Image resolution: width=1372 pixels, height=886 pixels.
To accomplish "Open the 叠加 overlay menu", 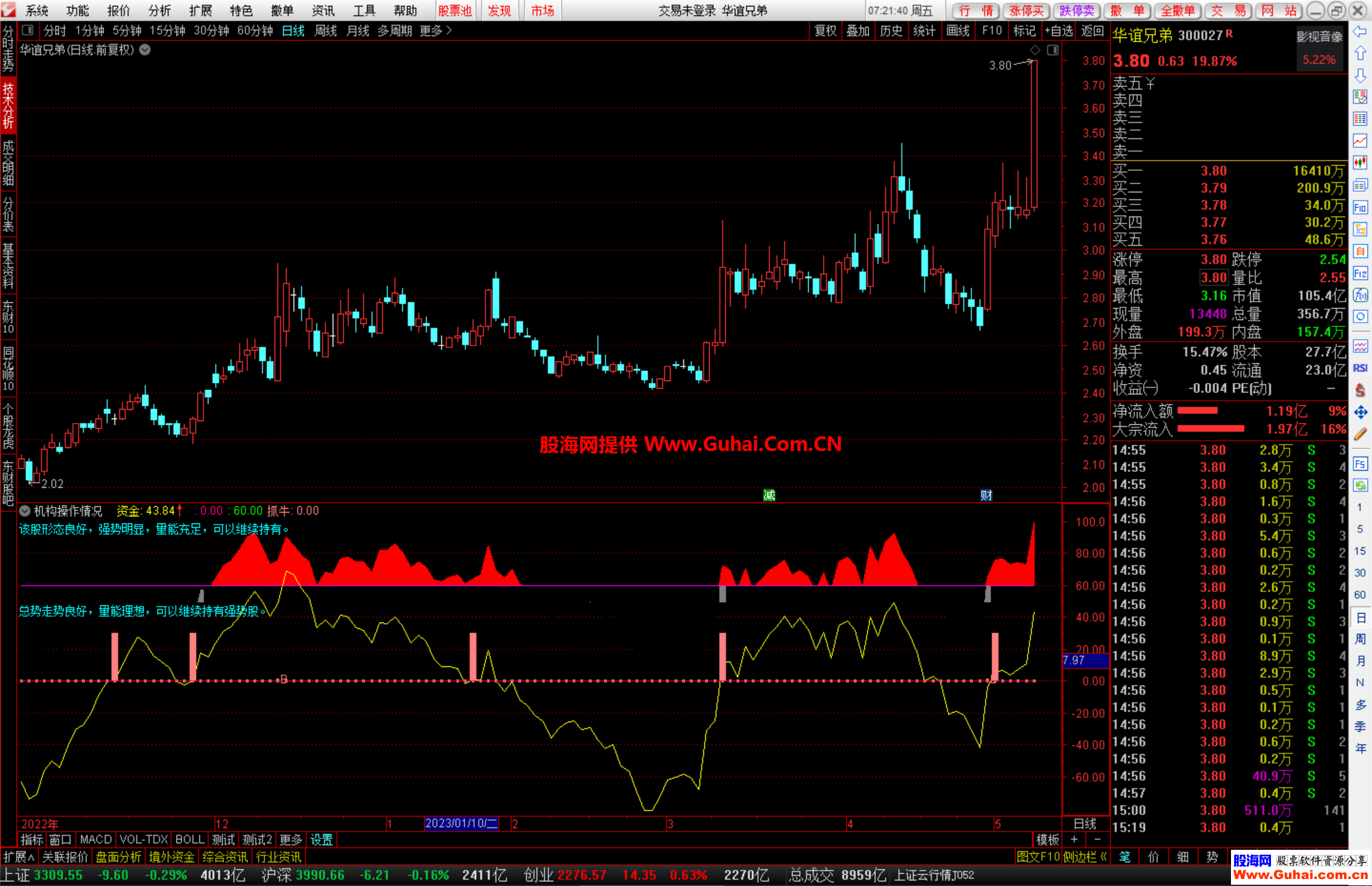I will (858, 30).
